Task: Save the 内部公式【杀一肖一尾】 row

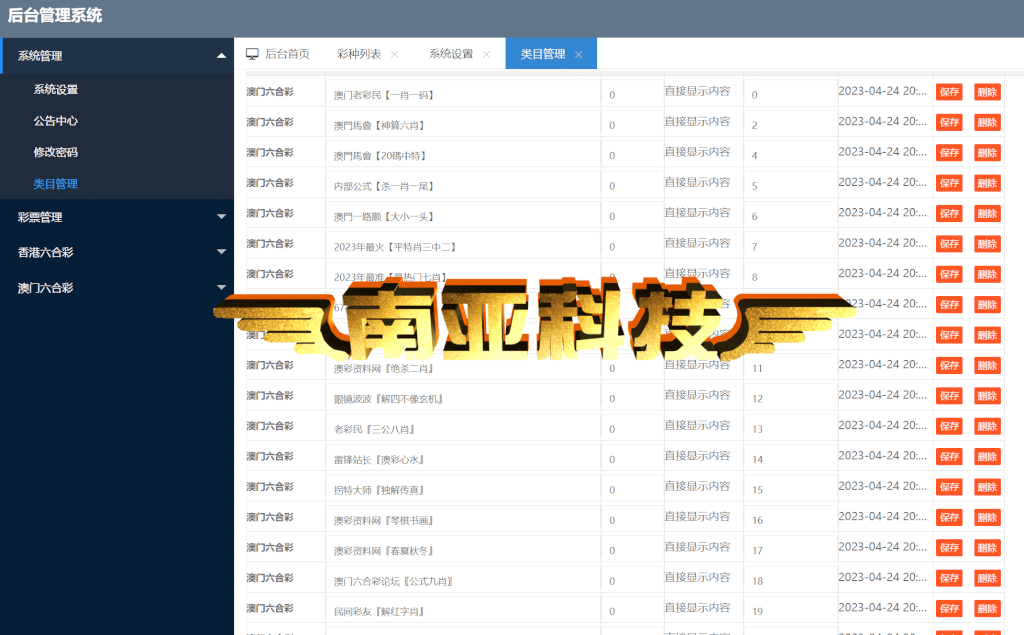Action: pyautogui.click(x=949, y=183)
